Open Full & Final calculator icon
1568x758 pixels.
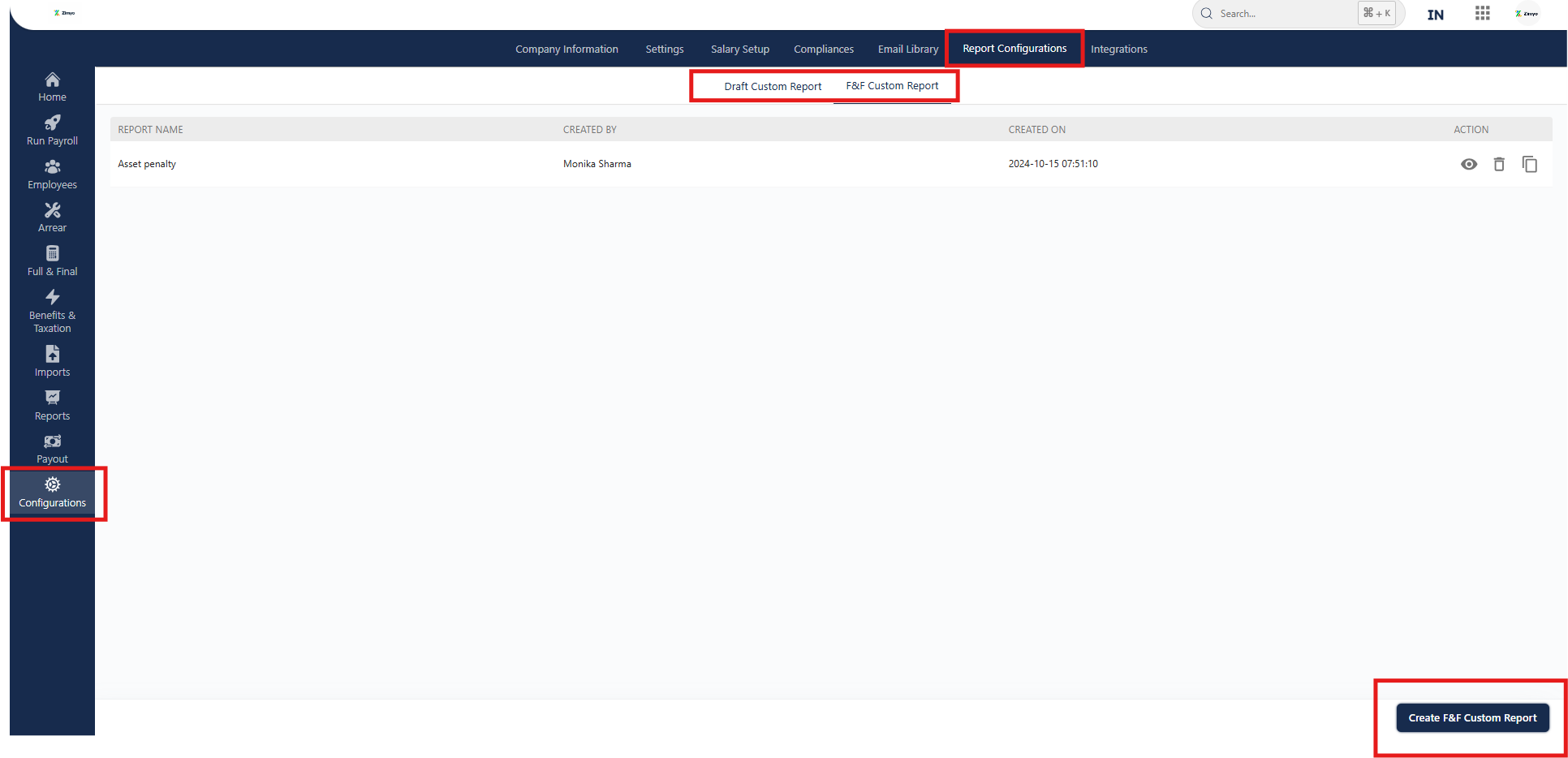(52, 253)
